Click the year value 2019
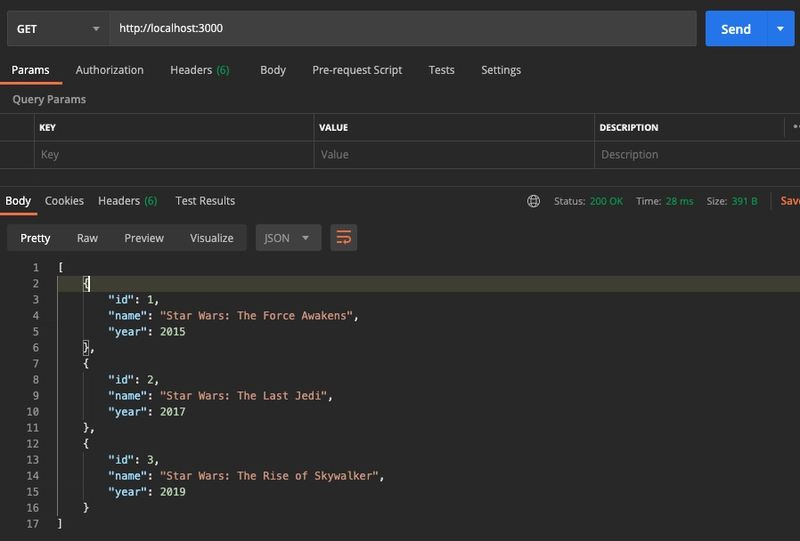 (x=172, y=492)
